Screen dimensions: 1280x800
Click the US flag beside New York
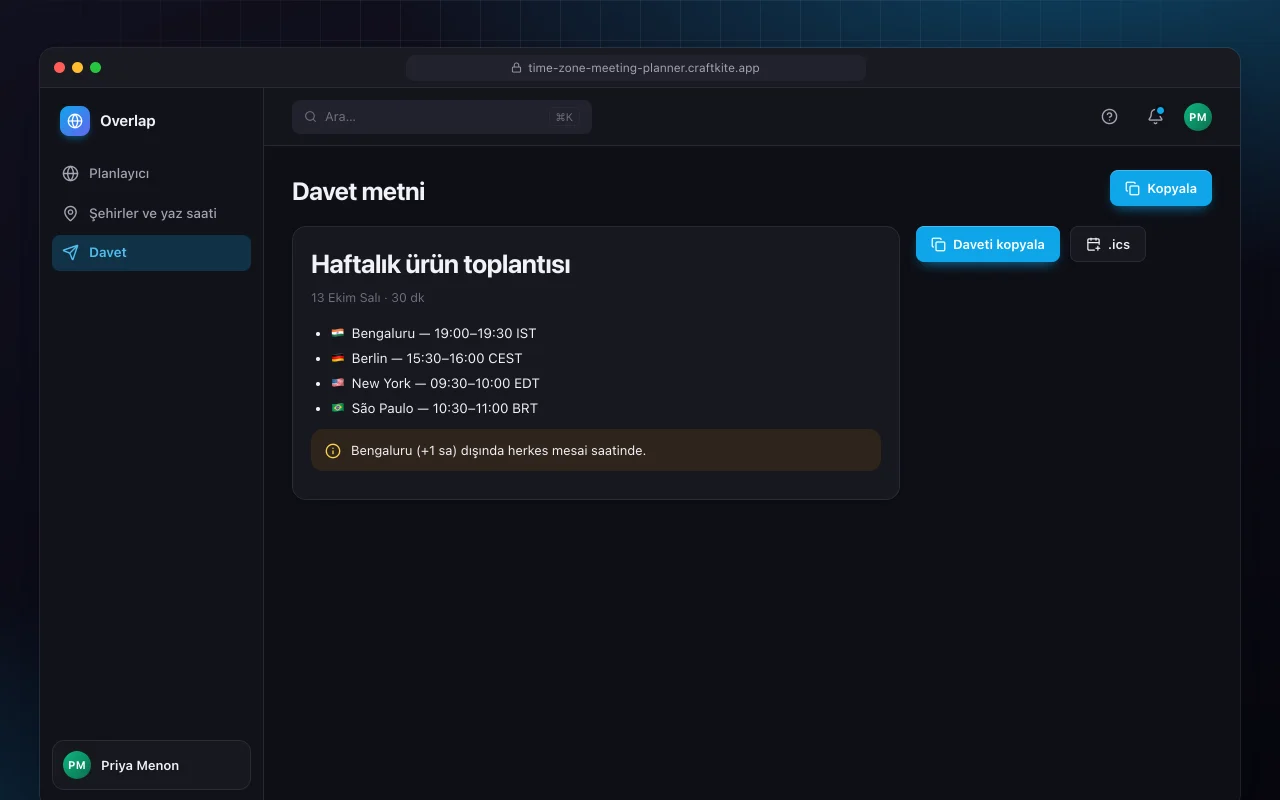(x=338, y=383)
